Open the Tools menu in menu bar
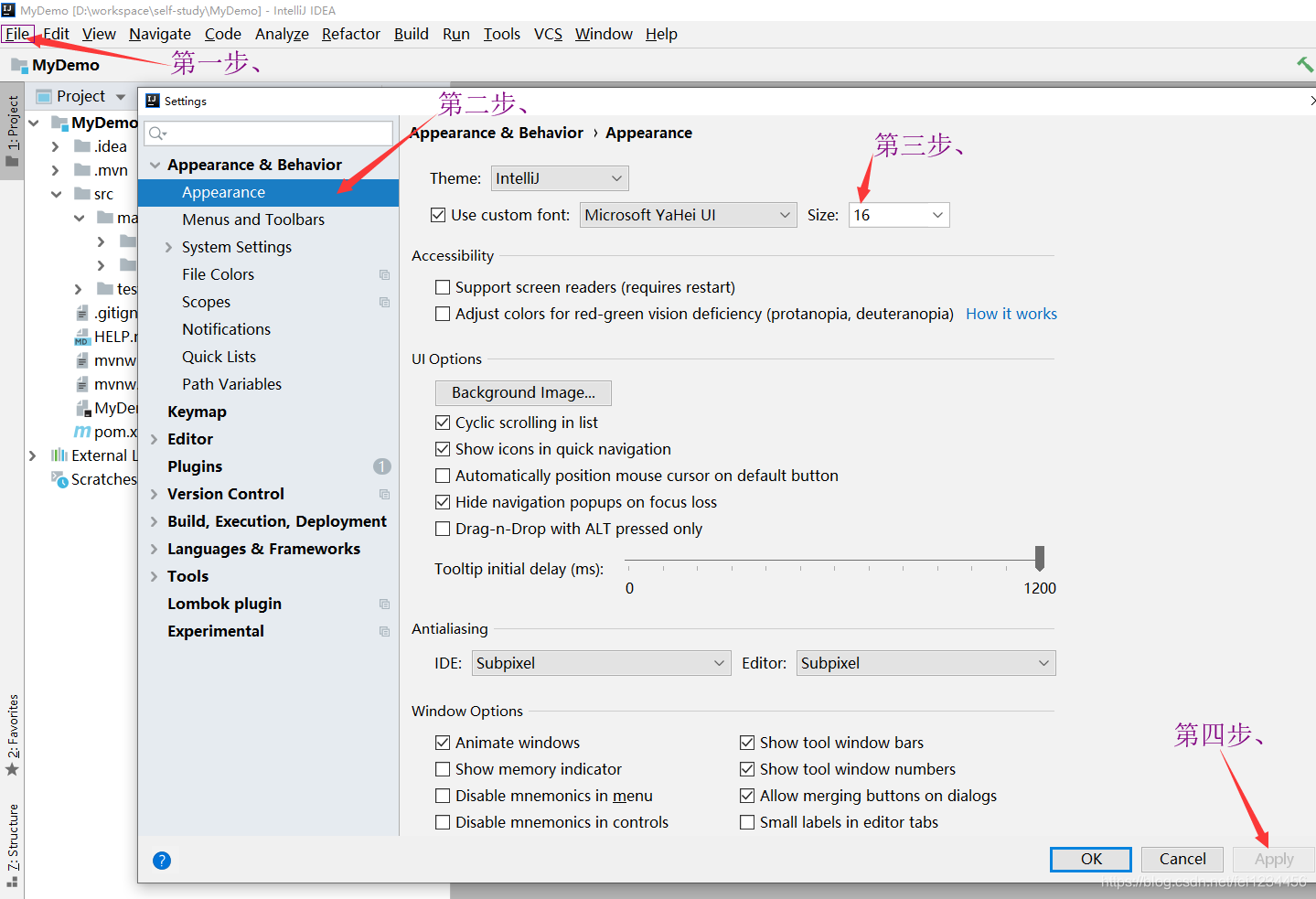The height and width of the screenshot is (899, 1316). (501, 34)
